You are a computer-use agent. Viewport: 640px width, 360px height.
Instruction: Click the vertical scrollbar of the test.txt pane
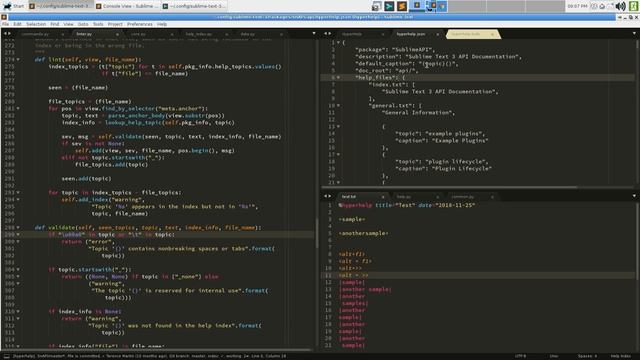point(636,241)
